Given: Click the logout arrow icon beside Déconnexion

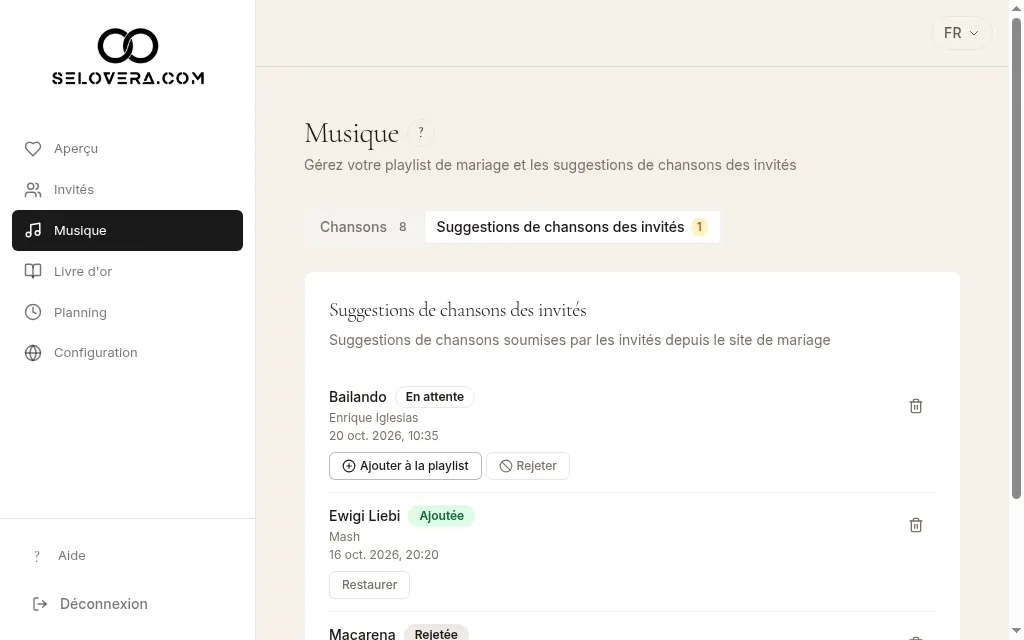Looking at the screenshot, I should tap(40, 604).
